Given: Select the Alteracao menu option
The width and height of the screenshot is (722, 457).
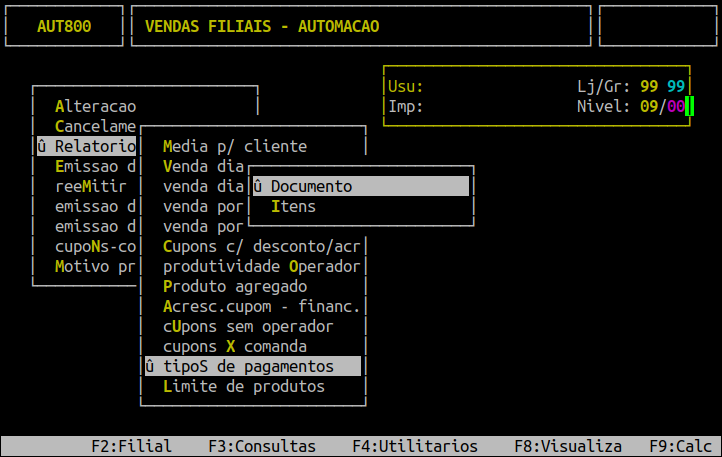Looking at the screenshot, I should point(96,106).
